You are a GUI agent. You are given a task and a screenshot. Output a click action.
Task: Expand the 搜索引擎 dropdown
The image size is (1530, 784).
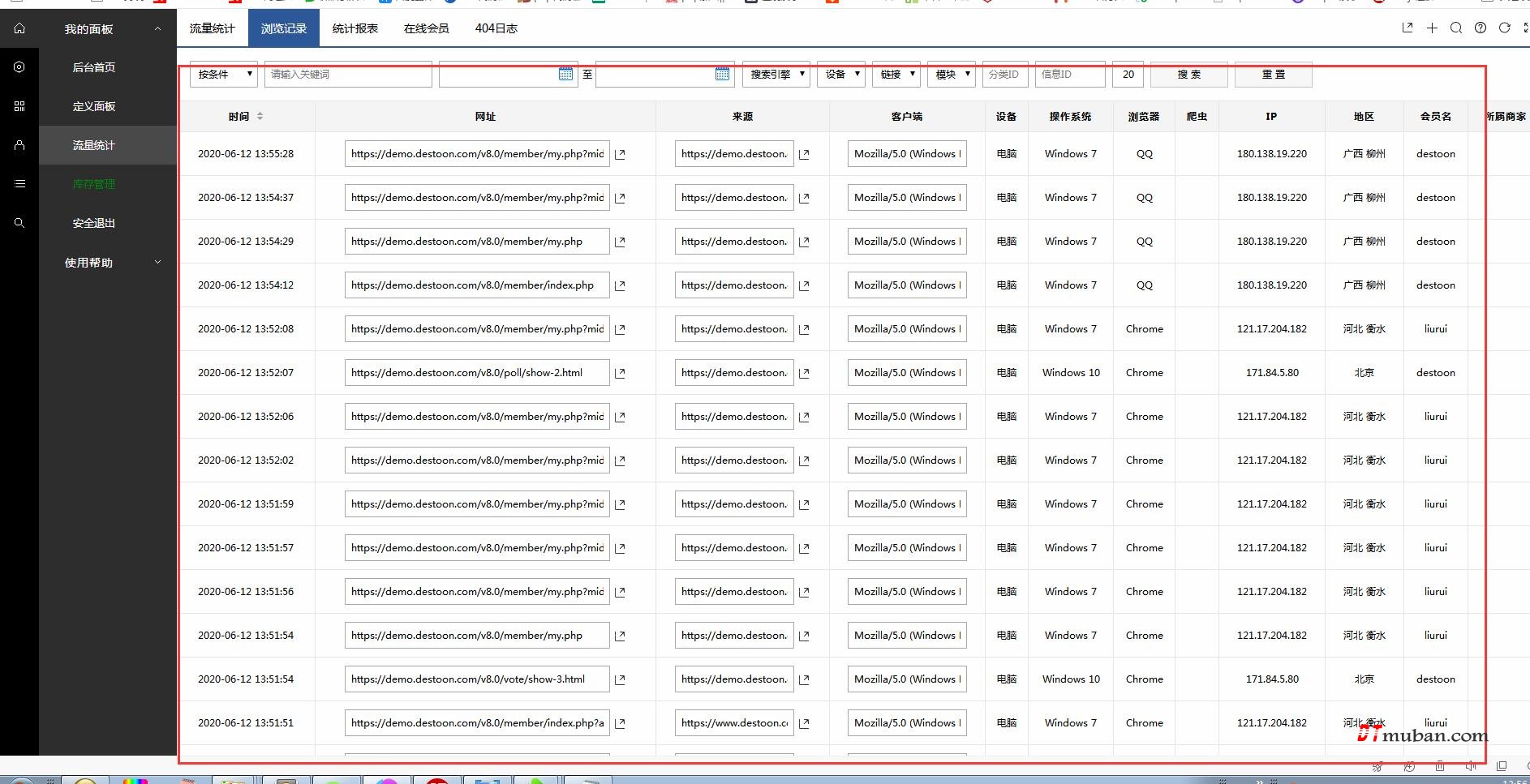tap(776, 75)
